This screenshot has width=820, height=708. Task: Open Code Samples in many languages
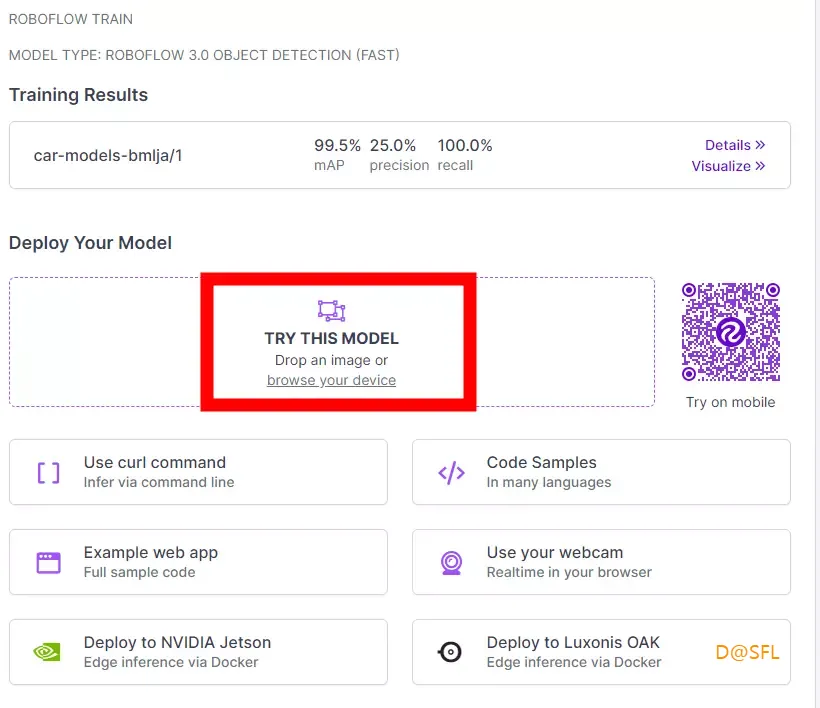(x=601, y=472)
